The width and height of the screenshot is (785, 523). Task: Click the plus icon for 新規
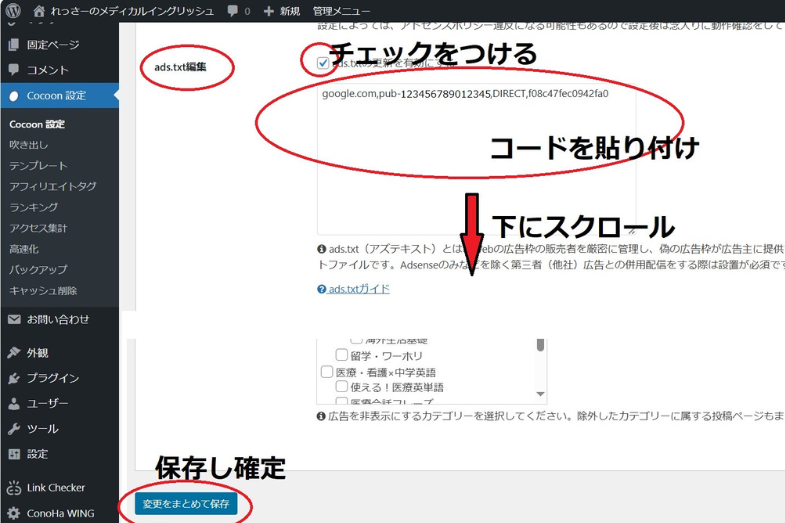tap(269, 11)
